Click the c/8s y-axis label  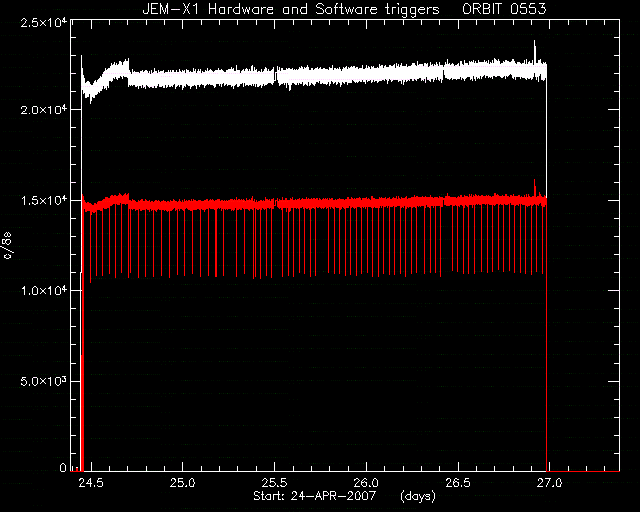pos(8,245)
